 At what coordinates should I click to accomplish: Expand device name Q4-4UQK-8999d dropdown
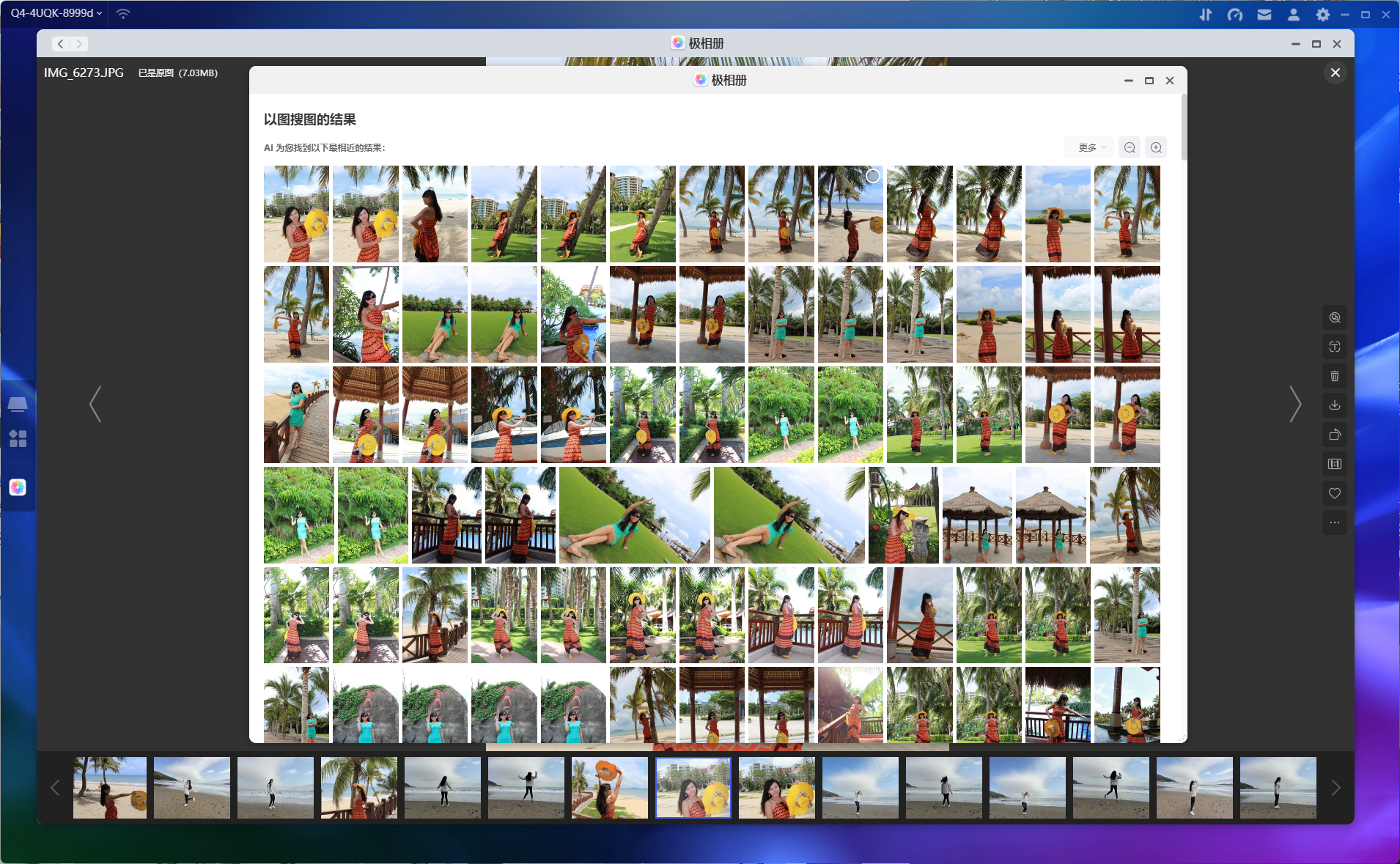pyautogui.click(x=56, y=13)
